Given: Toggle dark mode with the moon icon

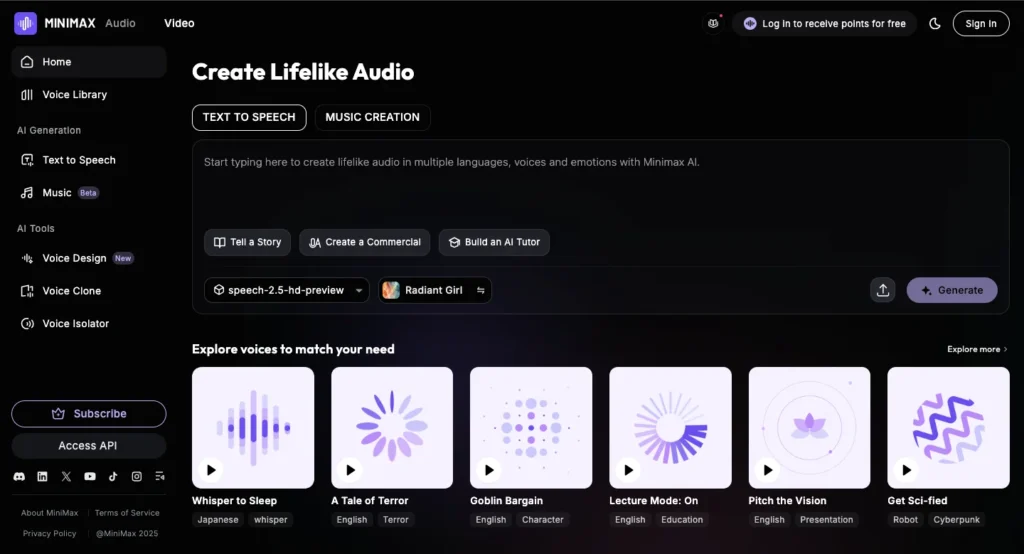Looking at the screenshot, I should [x=935, y=23].
